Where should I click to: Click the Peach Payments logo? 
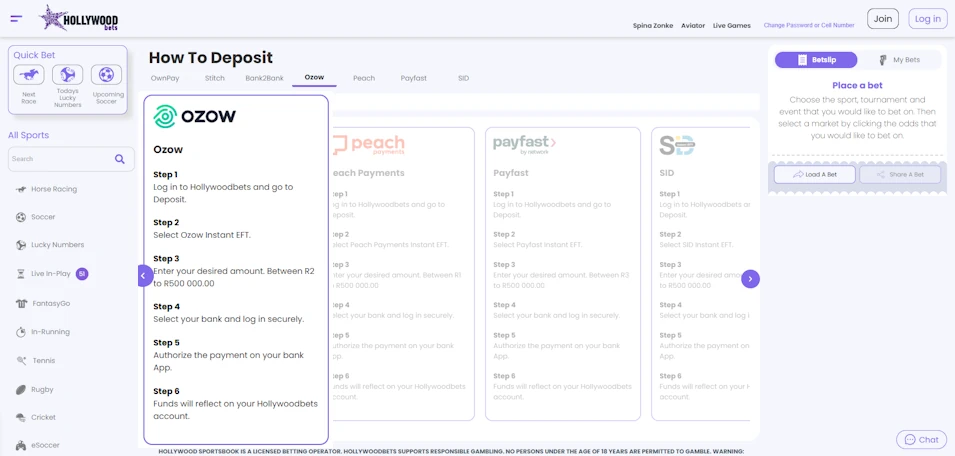click(x=368, y=146)
